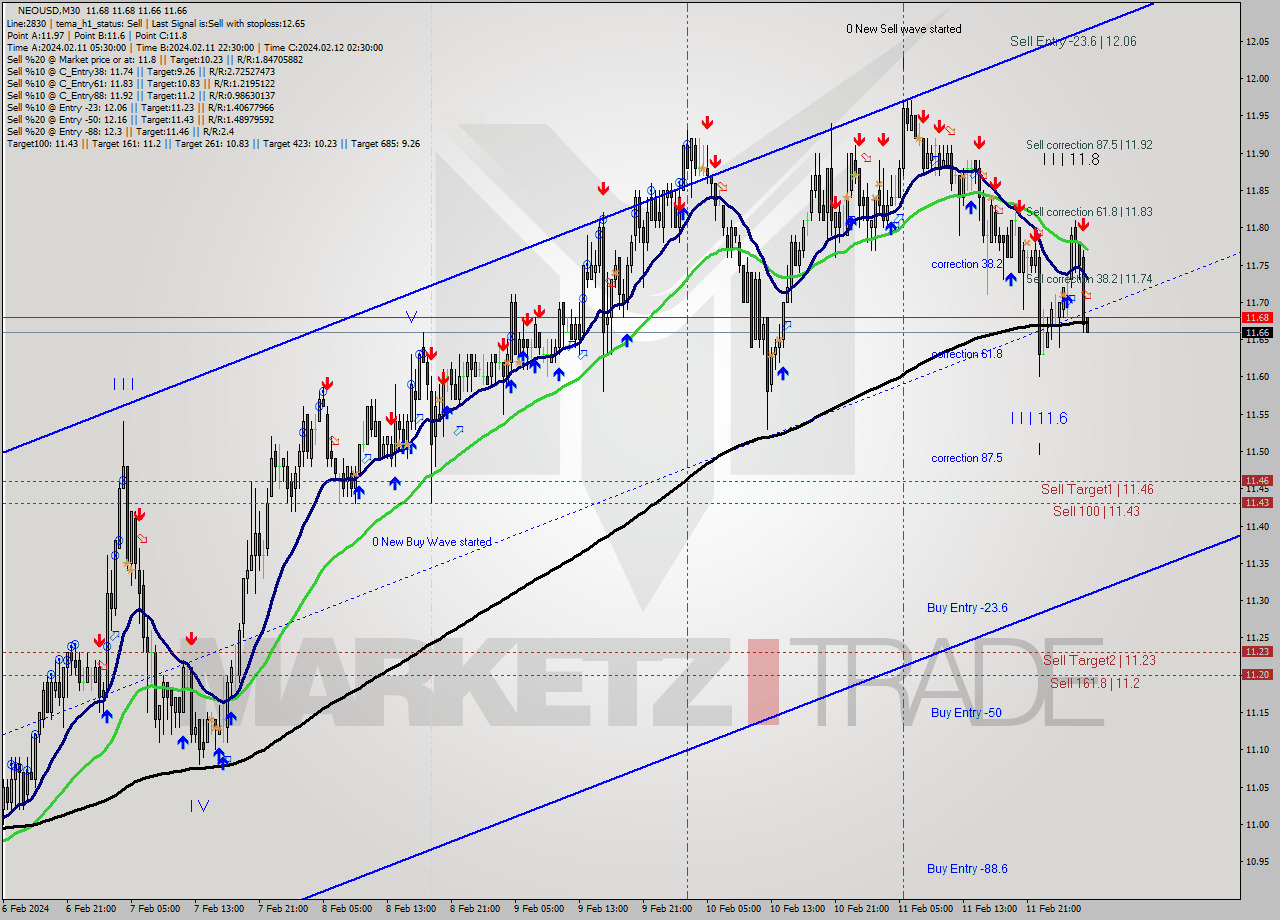Image resolution: width=1280 pixels, height=920 pixels.
Task: Click the red 11.46 price tag
Action: click(1257, 480)
